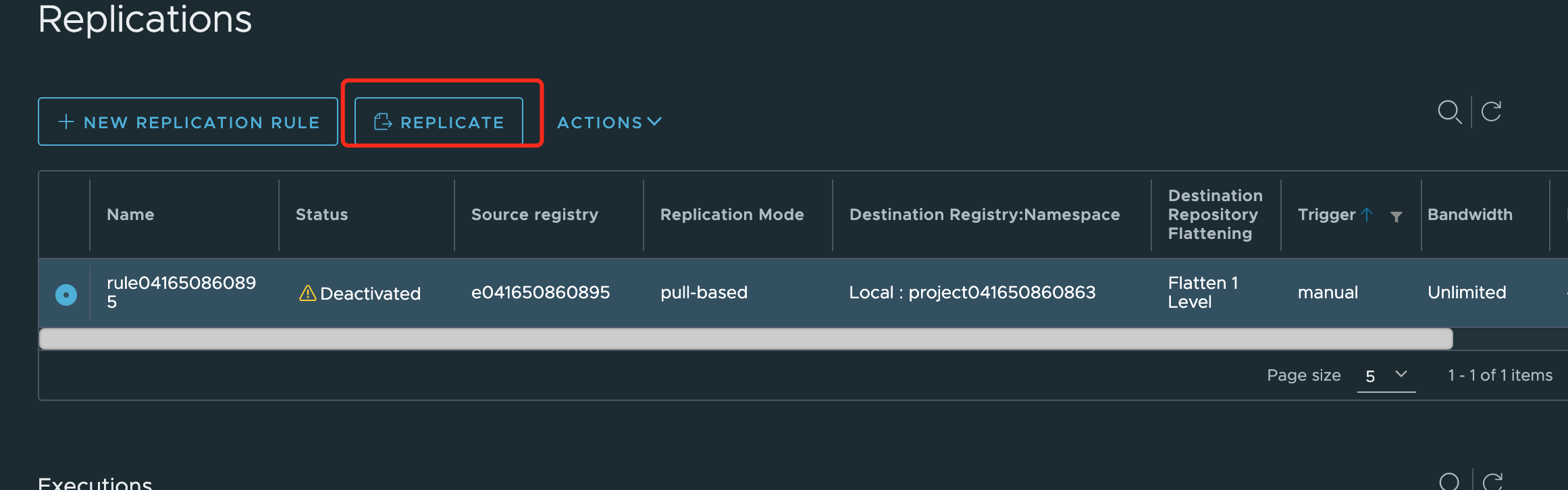Click the Replications page heading
Image resolution: width=1568 pixels, height=490 pixels.
coord(145,20)
